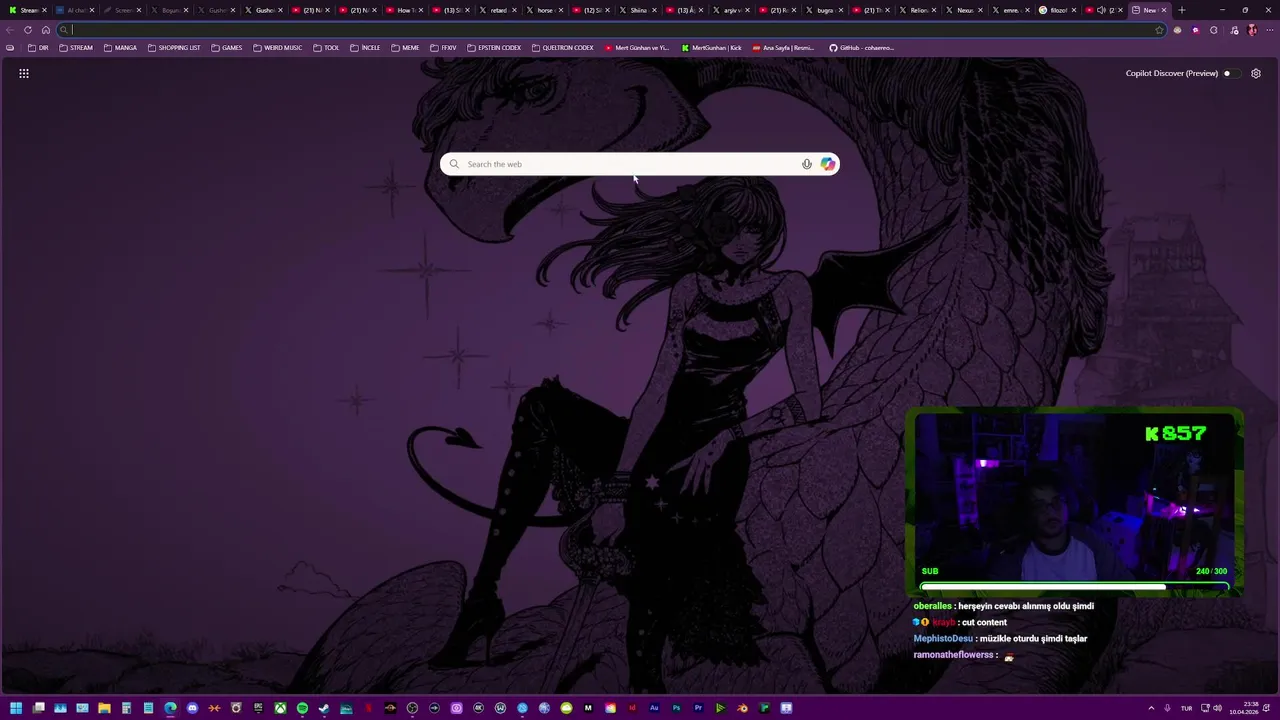Switch to the How To YouTube tab

point(404,10)
